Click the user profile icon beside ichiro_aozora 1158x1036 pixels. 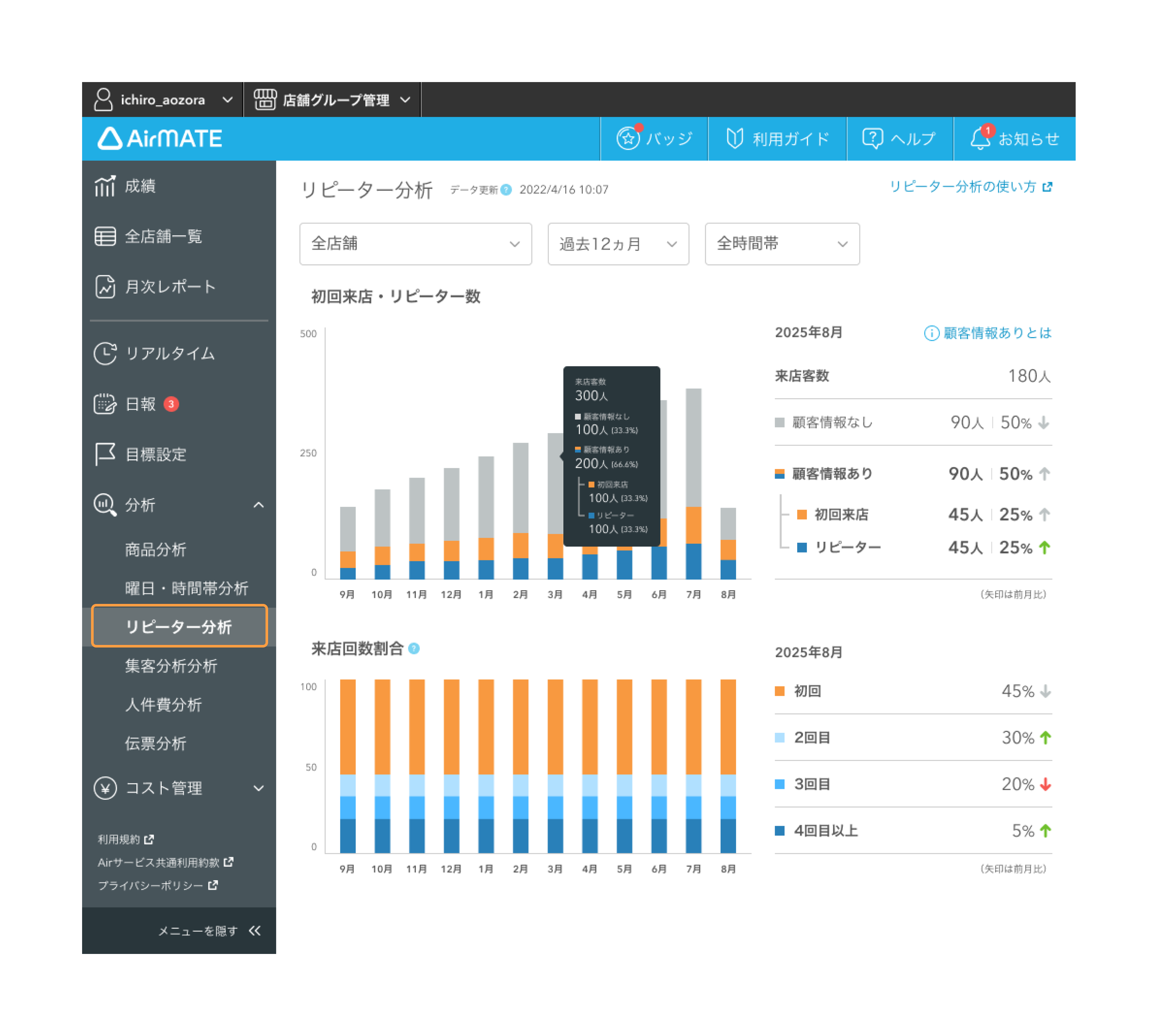(103, 100)
